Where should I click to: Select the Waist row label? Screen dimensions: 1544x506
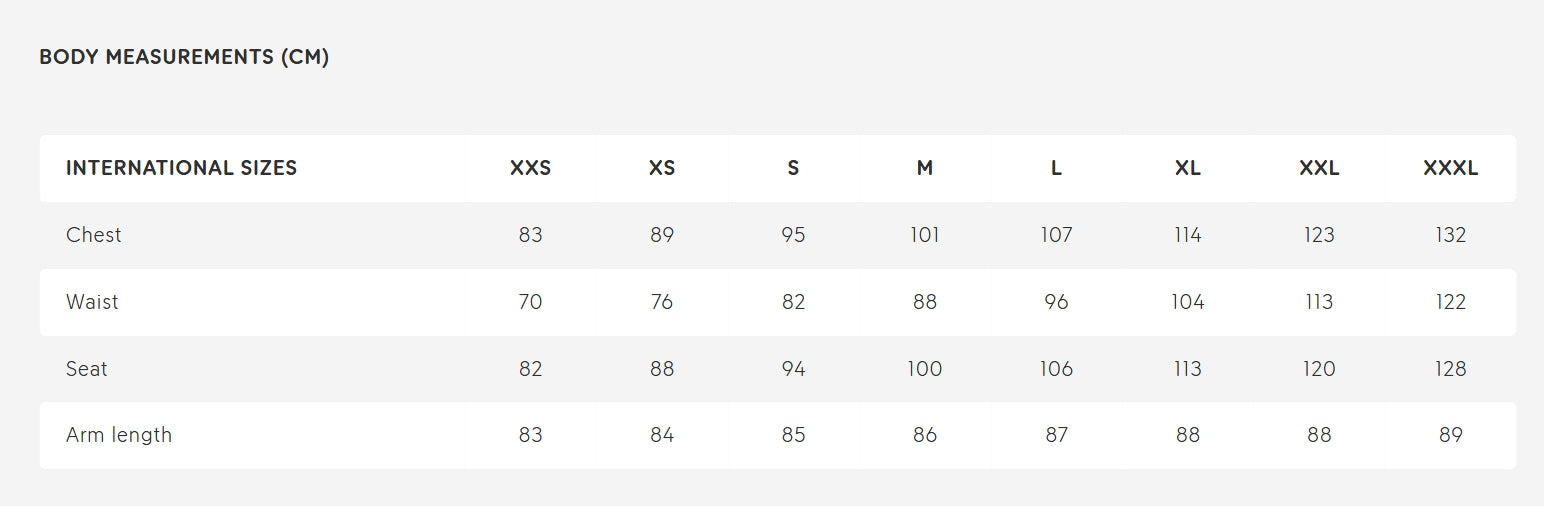click(92, 302)
